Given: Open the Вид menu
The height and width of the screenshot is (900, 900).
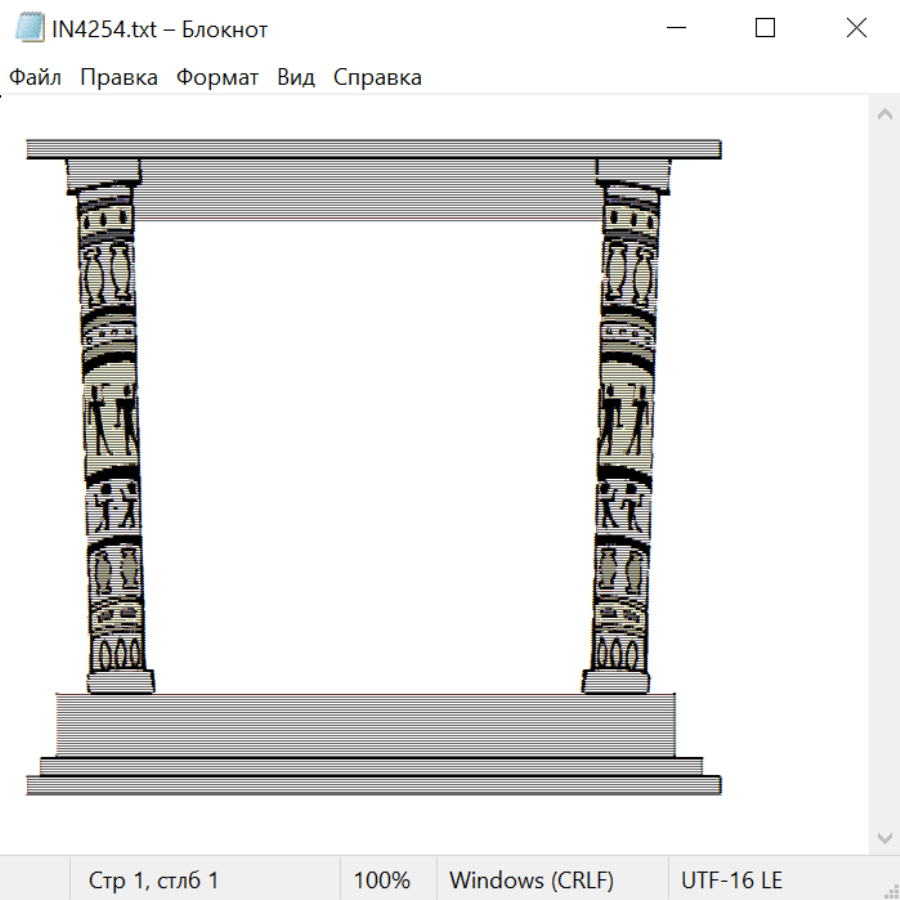Looking at the screenshot, I should point(295,78).
